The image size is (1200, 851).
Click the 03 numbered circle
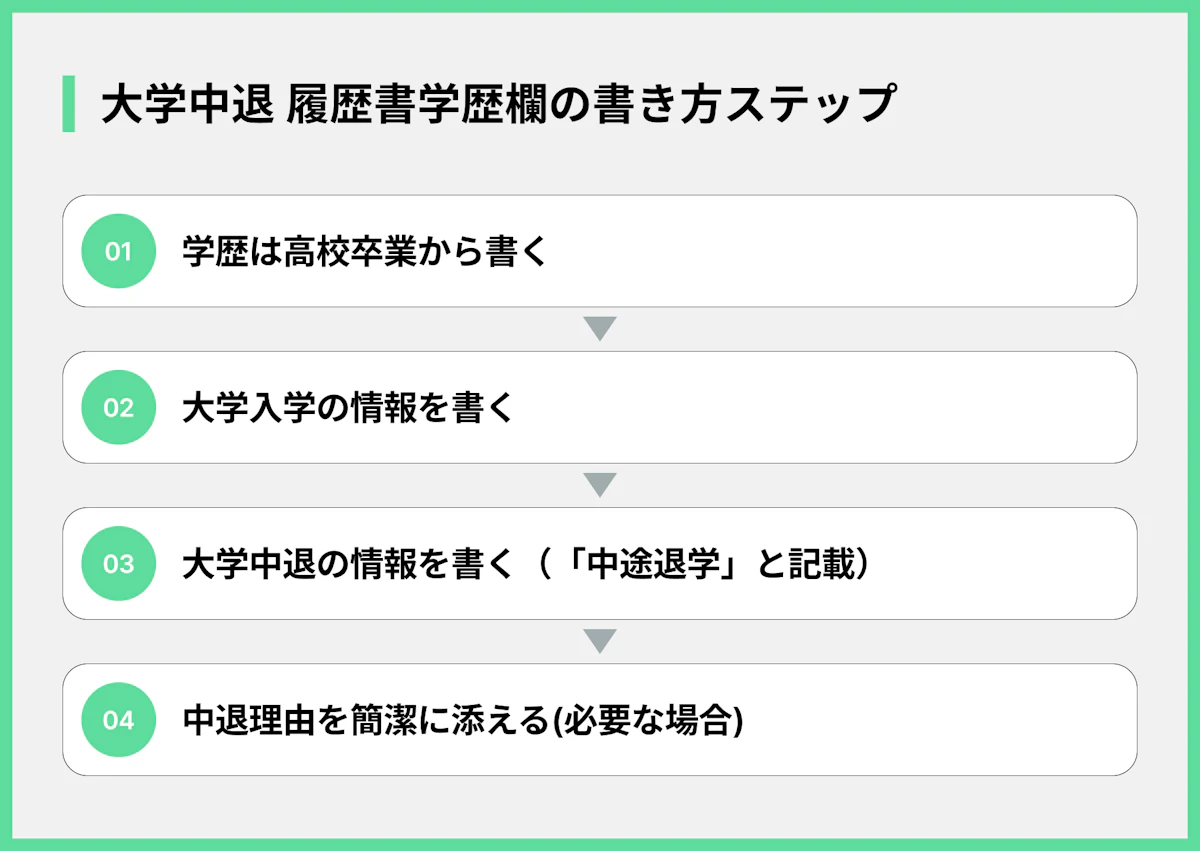(x=118, y=563)
